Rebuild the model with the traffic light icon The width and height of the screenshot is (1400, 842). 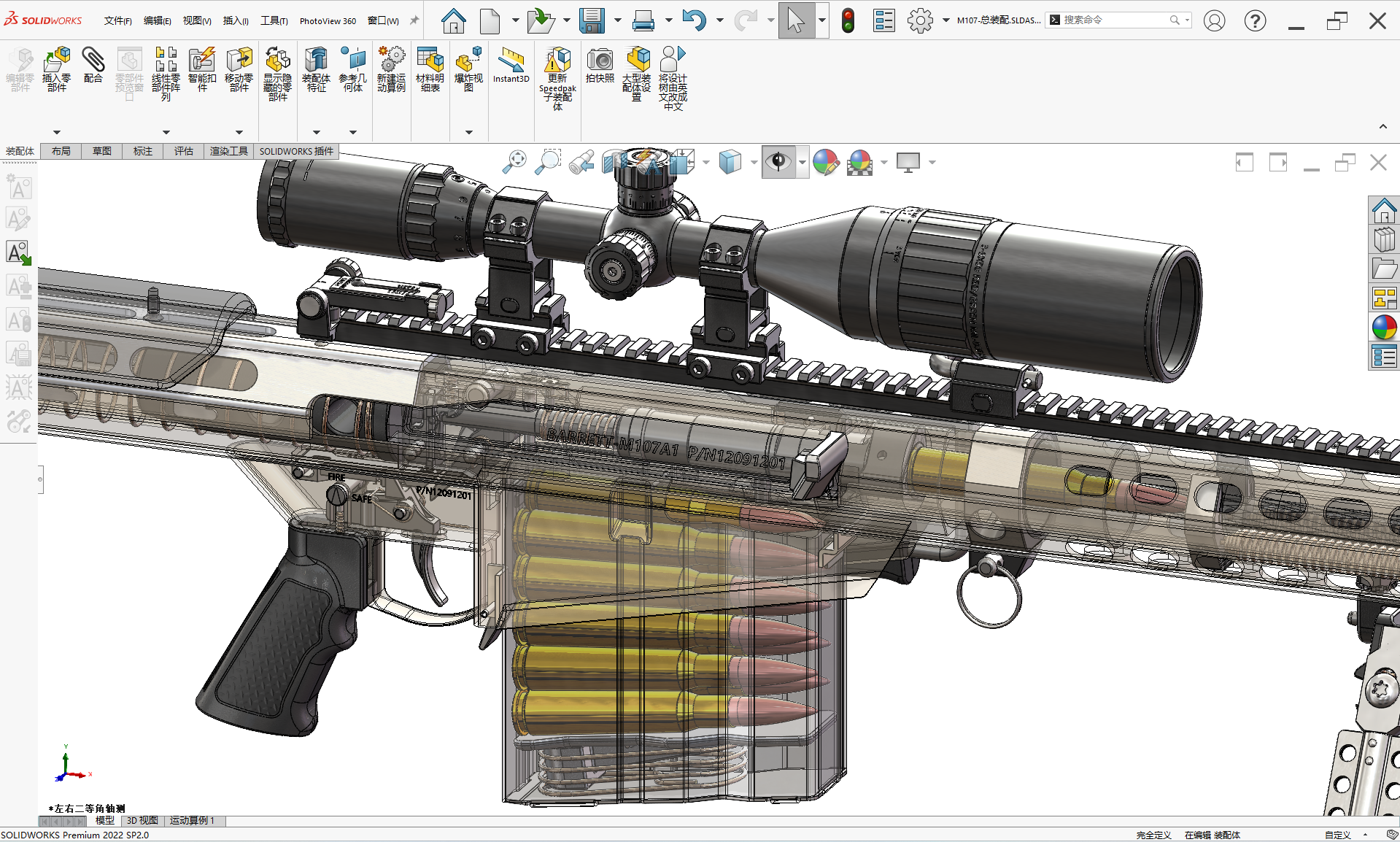[848, 20]
